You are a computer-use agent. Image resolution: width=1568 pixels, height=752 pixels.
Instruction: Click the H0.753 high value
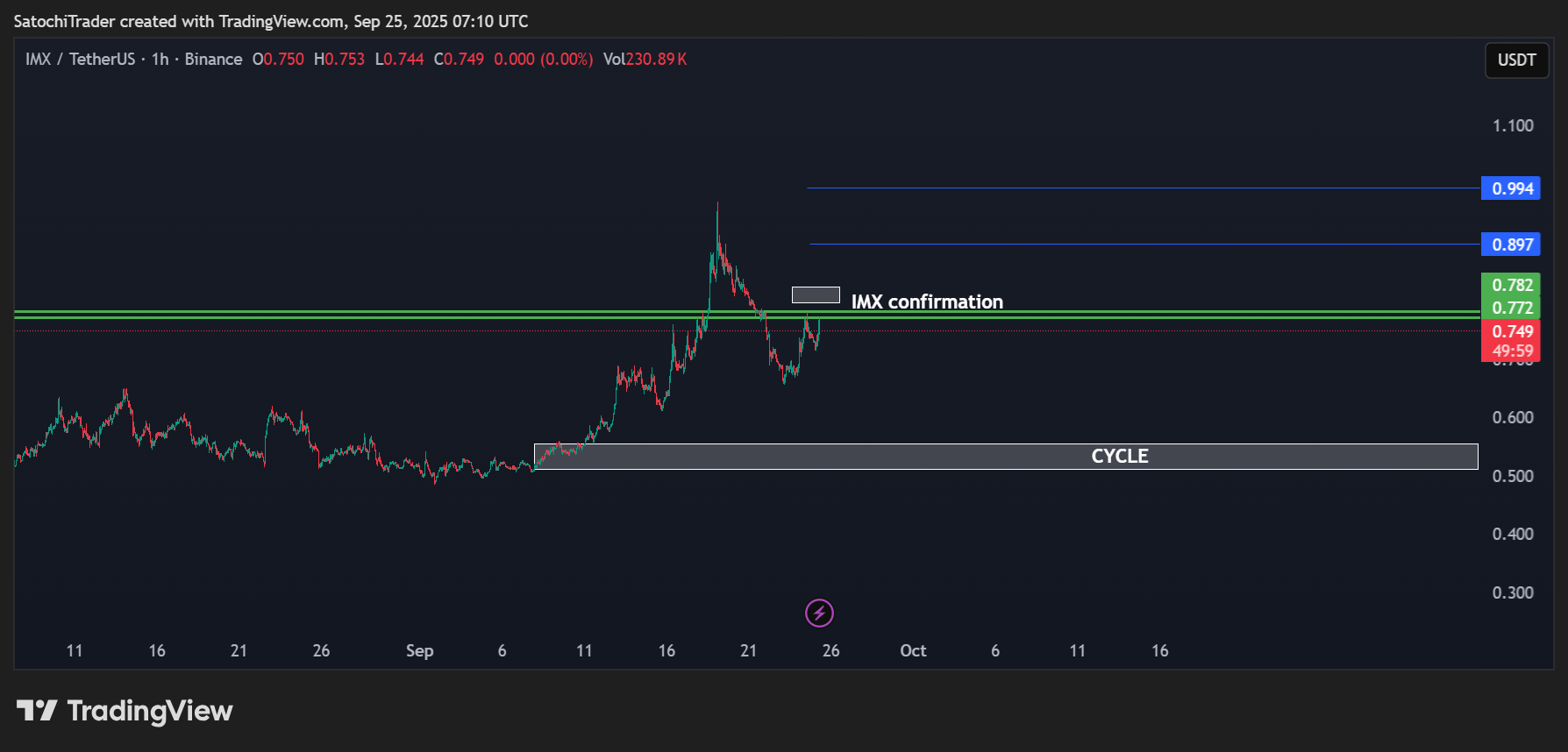click(x=339, y=59)
